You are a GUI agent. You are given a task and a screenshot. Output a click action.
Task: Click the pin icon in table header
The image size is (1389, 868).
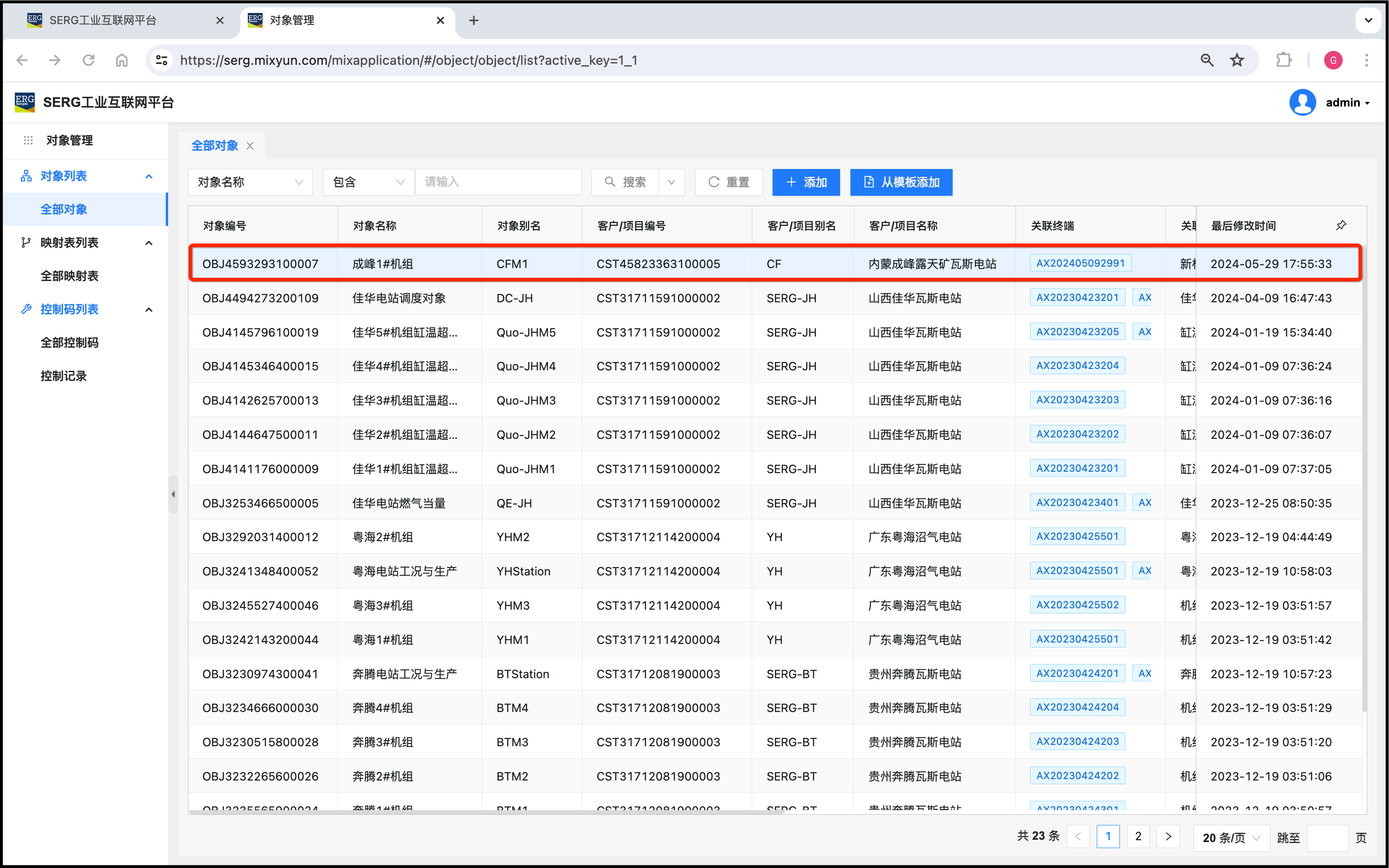1341,225
